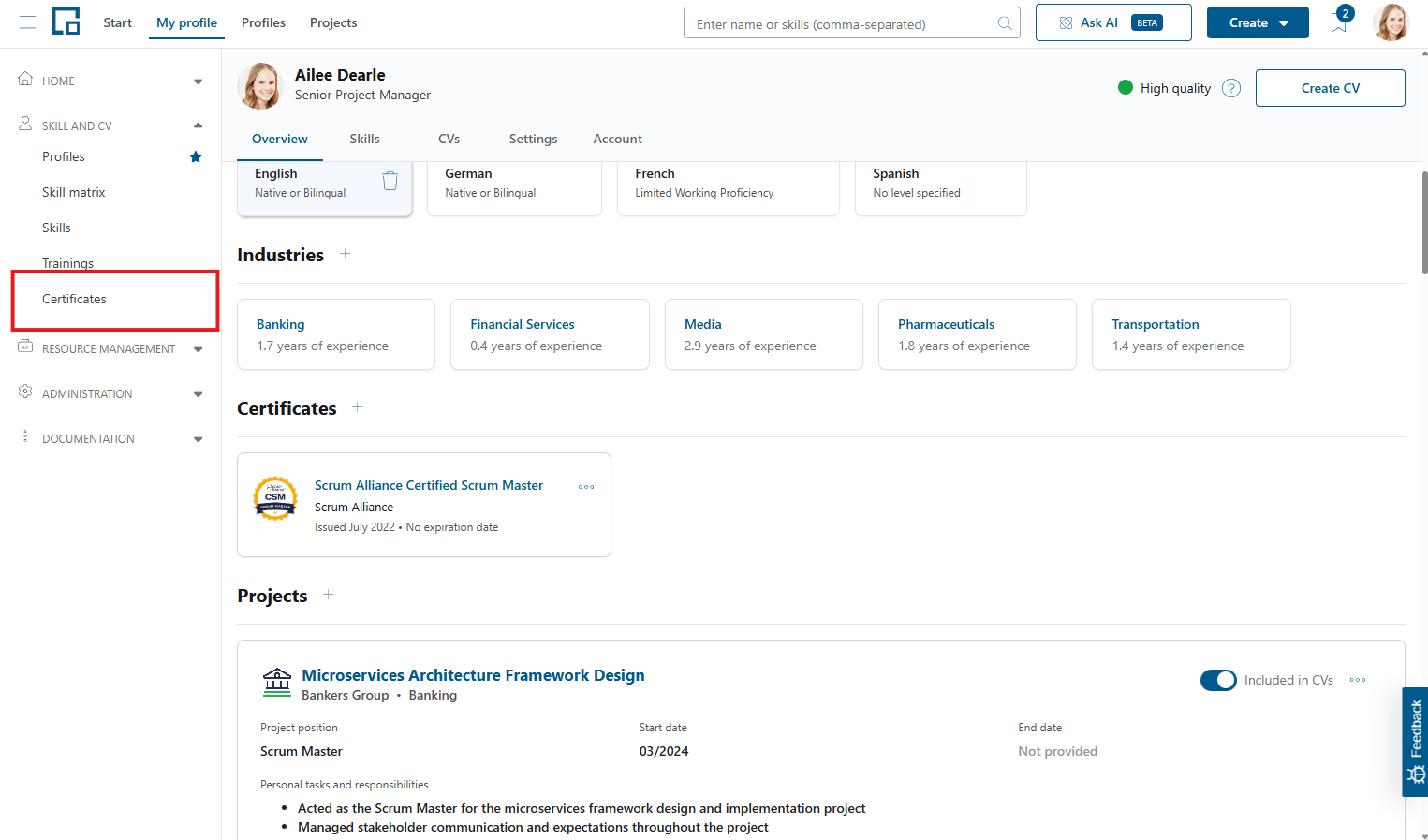Open the hamburger navigation menu
1428x840 pixels.
[28, 22]
